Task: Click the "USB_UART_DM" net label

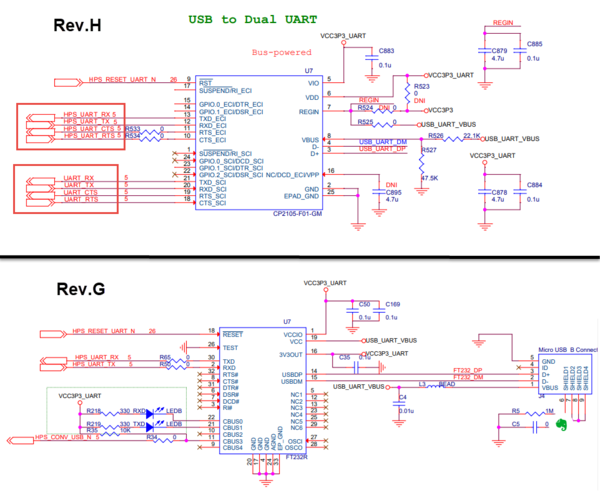Action: coord(383,142)
